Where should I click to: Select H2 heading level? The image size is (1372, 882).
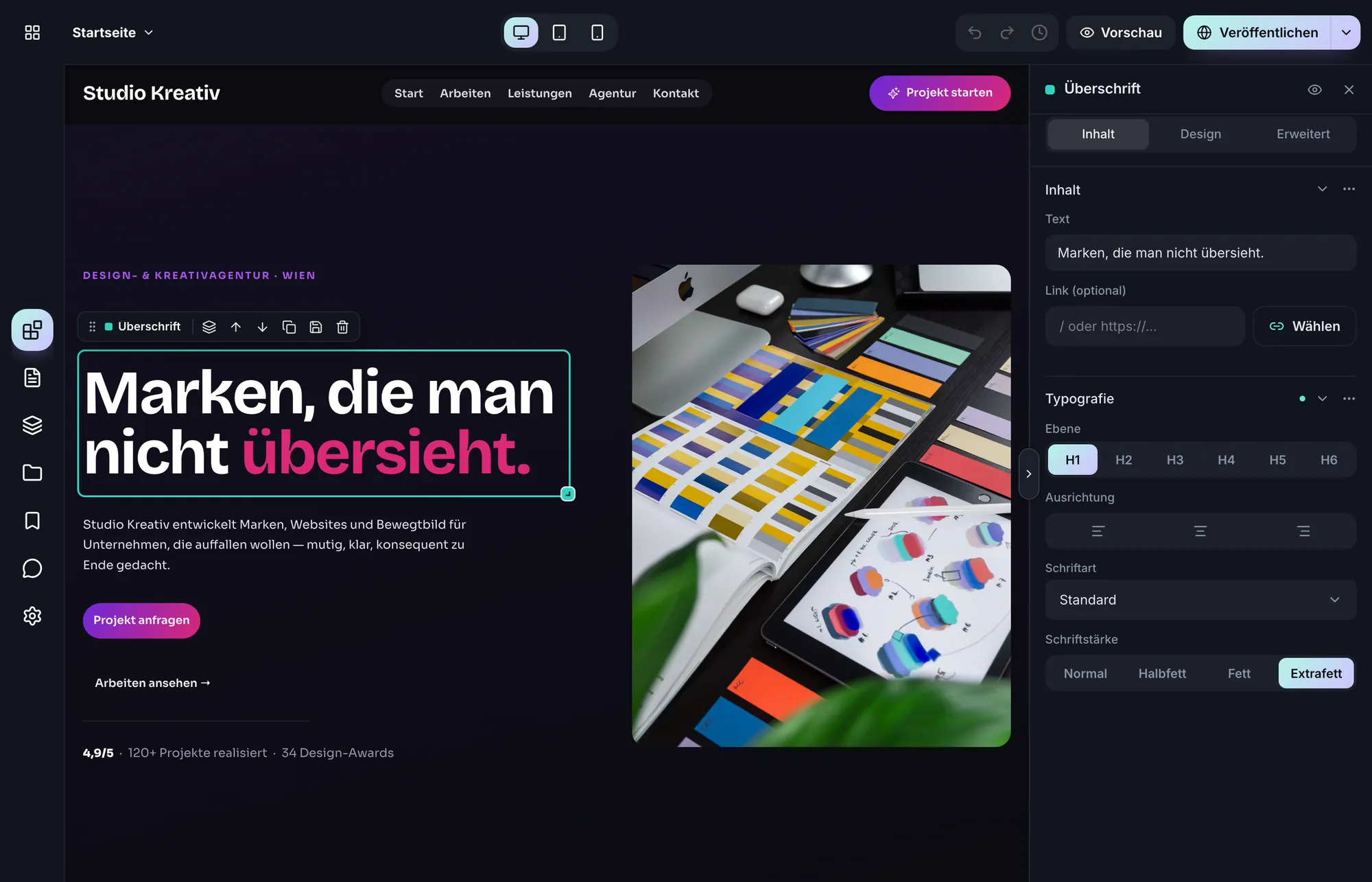[x=1124, y=460]
